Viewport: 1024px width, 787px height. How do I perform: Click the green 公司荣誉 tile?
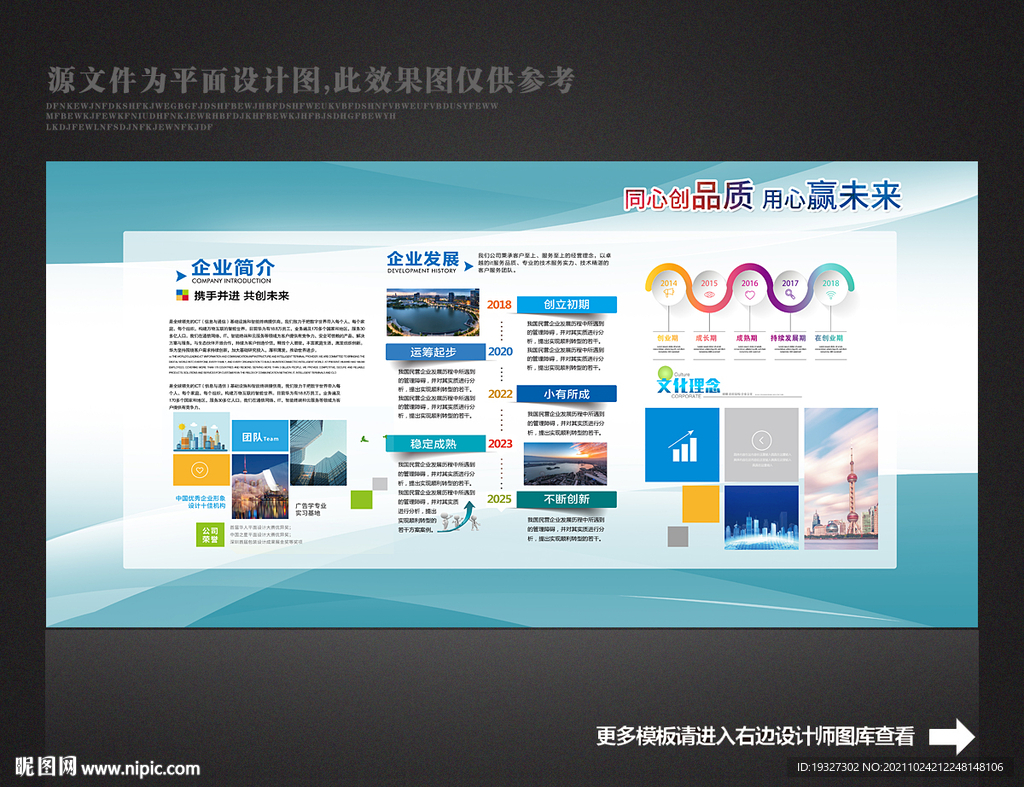pyautogui.click(x=210, y=535)
